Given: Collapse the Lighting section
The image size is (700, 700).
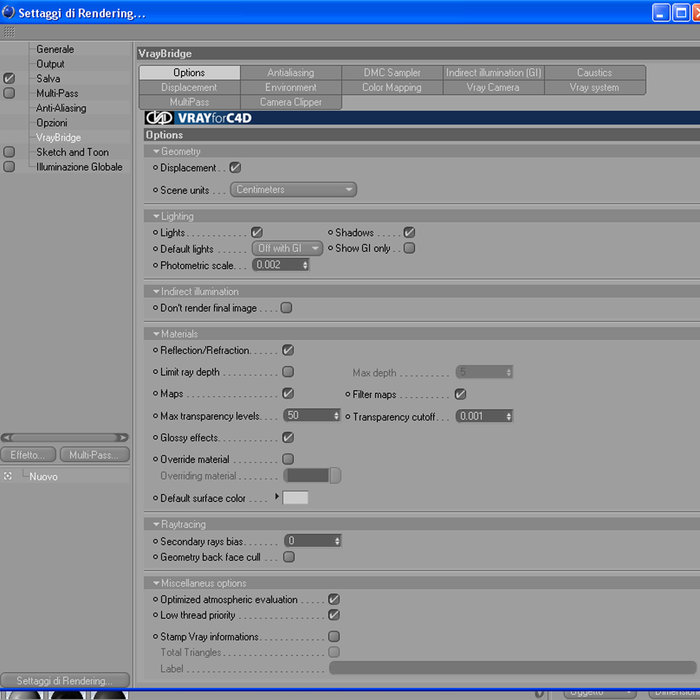Looking at the screenshot, I should click(156, 216).
